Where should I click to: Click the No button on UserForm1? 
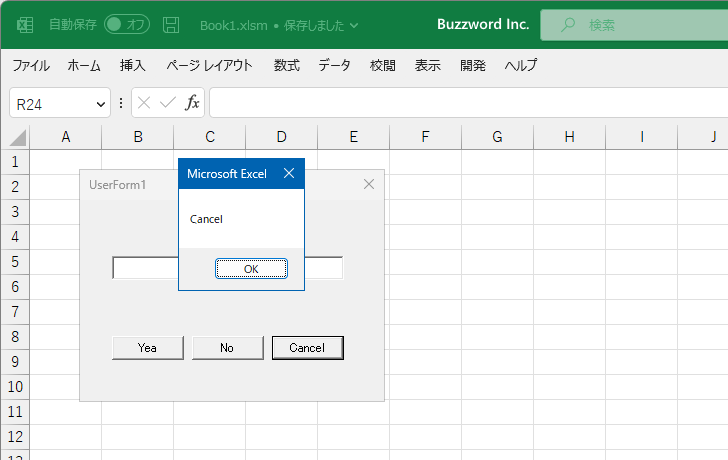coord(228,348)
